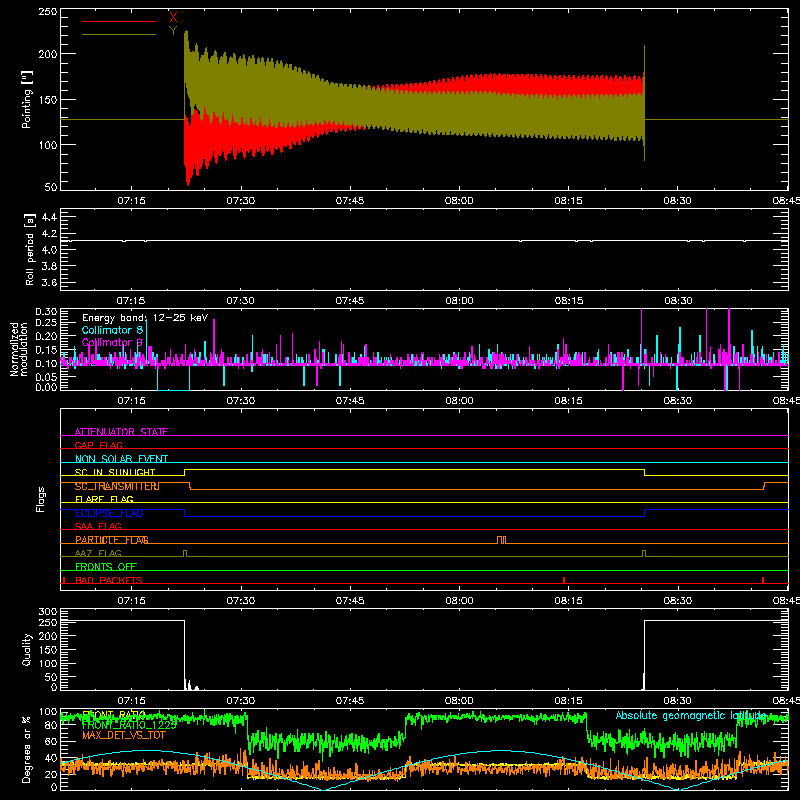Click the cyan Collimator 8 legend
The width and height of the screenshot is (800, 800).
(x=112, y=330)
